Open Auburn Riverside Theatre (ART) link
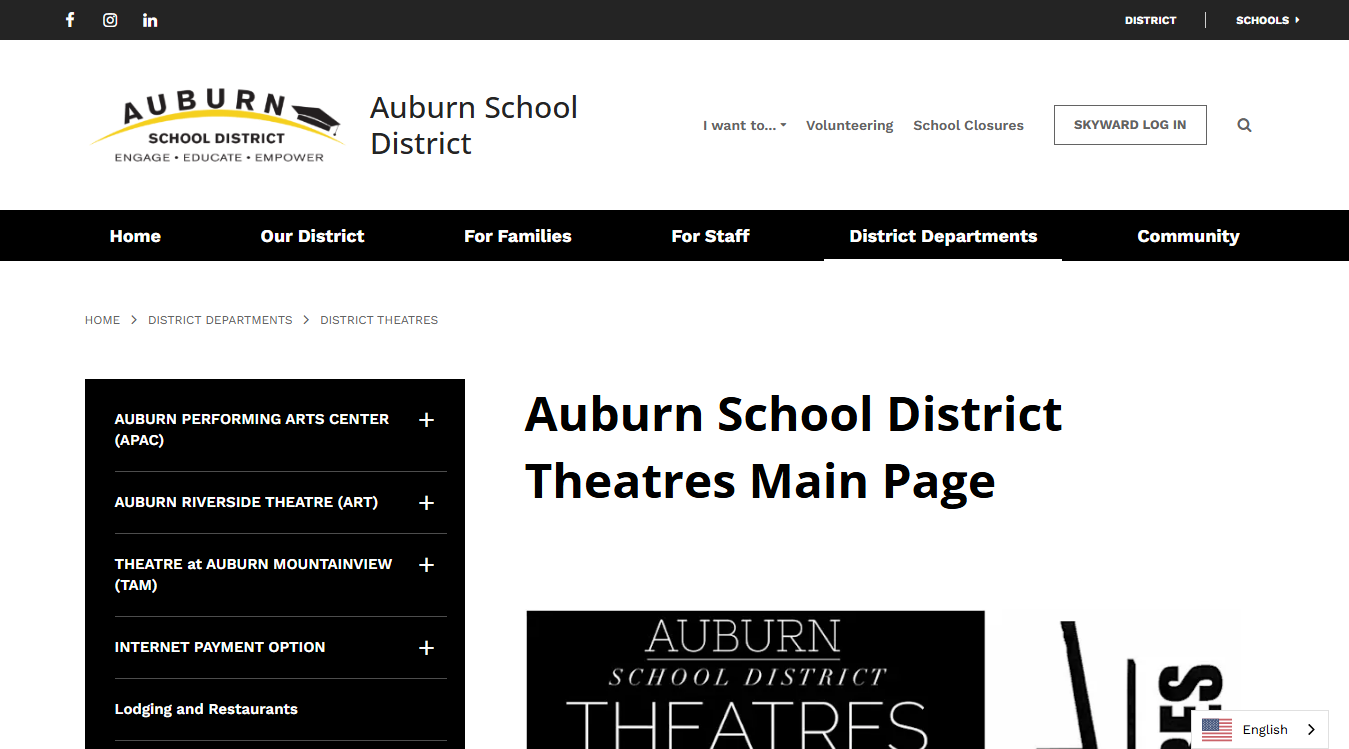 (246, 502)
